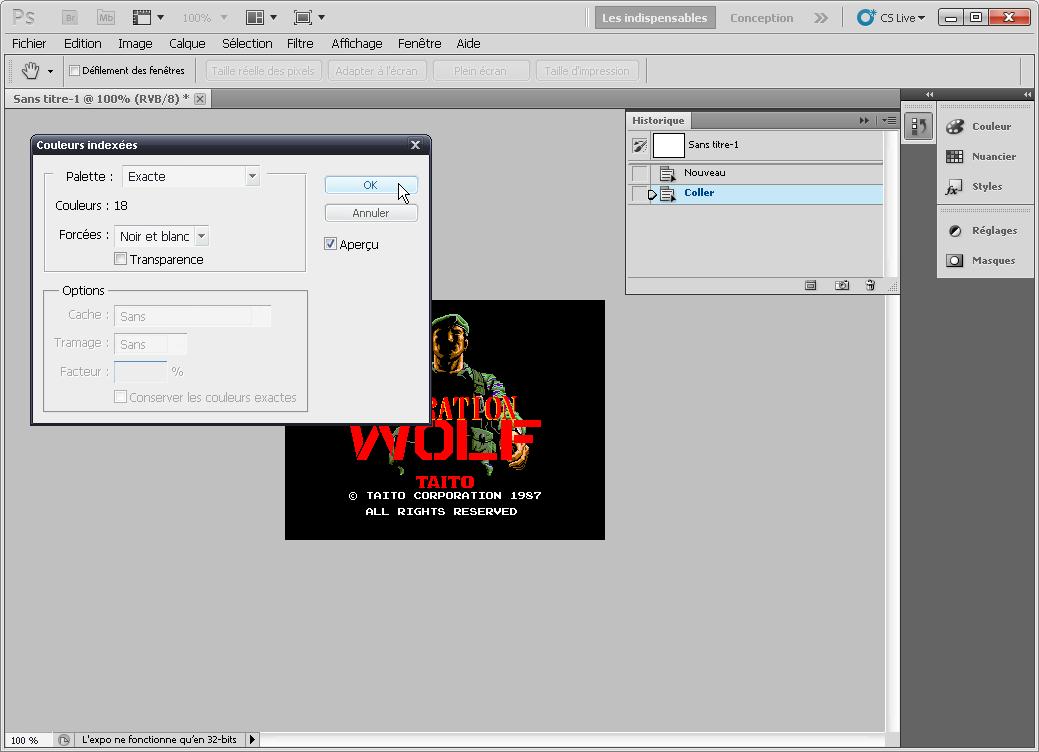Collapse the Historique panel double-arrow icon
The image size is (1039, 752).
864,121
